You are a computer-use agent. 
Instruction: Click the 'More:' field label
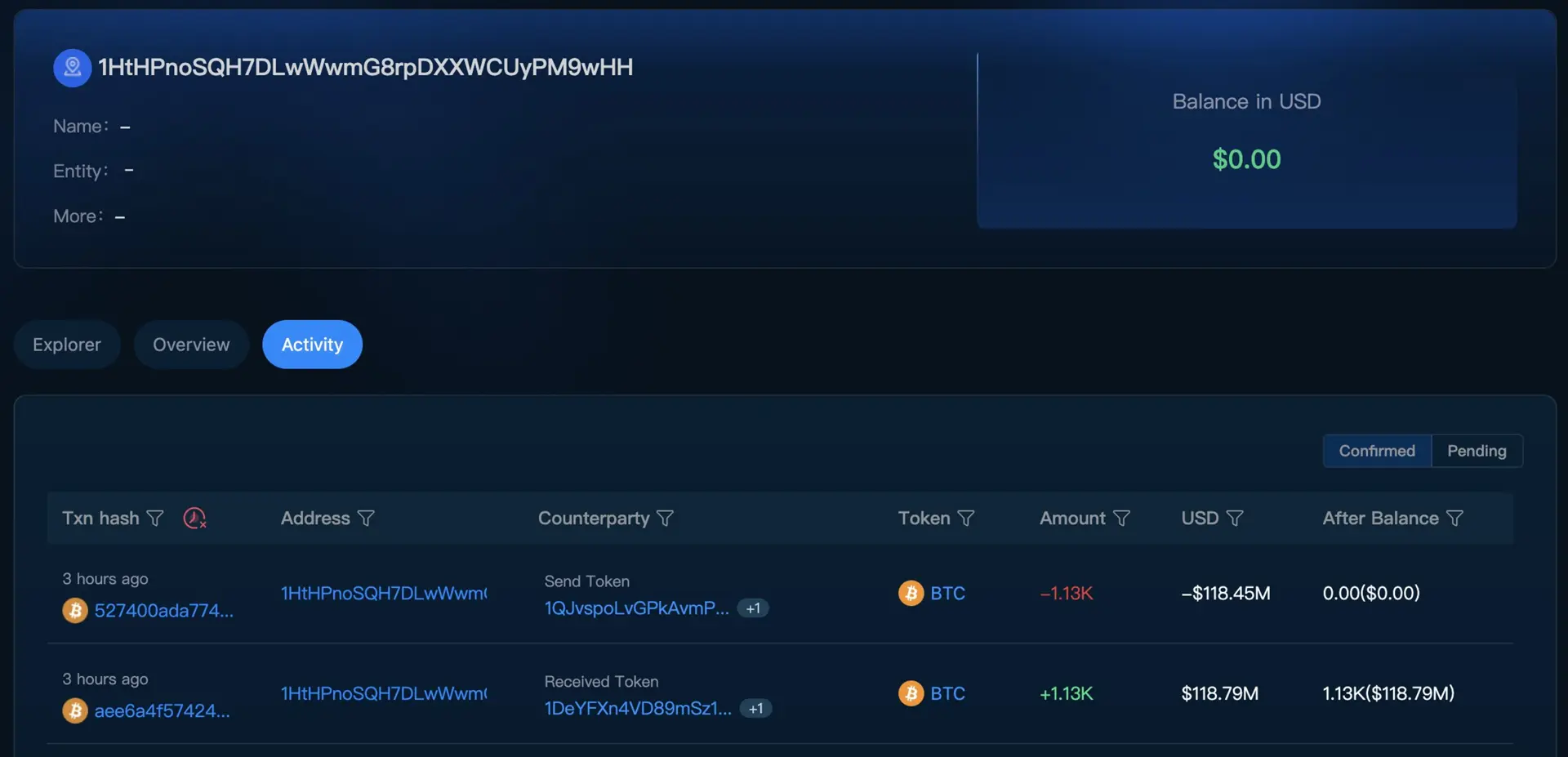[78, 216]
